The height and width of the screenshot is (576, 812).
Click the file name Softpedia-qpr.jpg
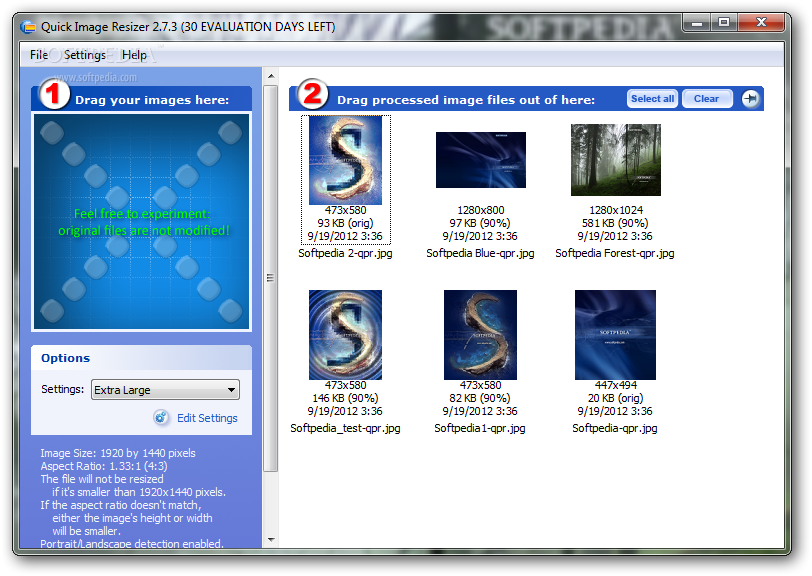(615, 428)
